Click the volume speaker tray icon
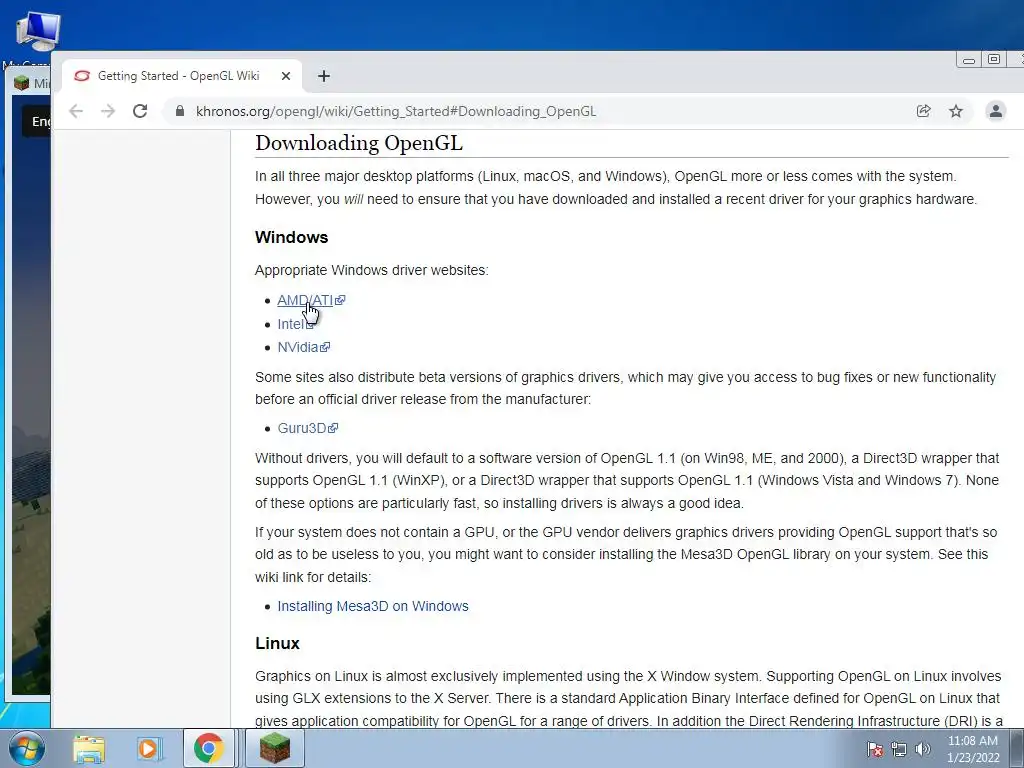 (922, 749)
